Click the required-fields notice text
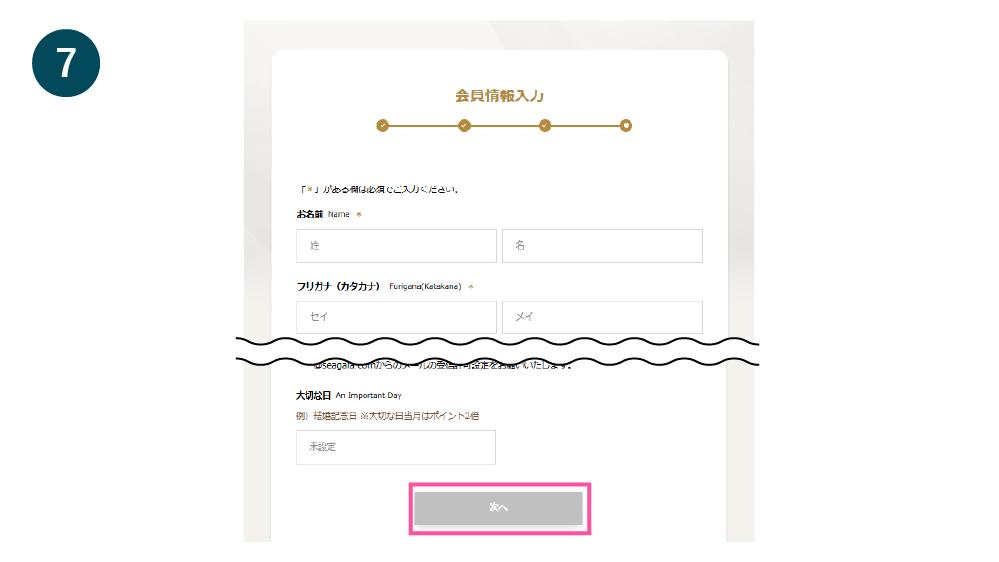The image size is (999, 562). 378,189
